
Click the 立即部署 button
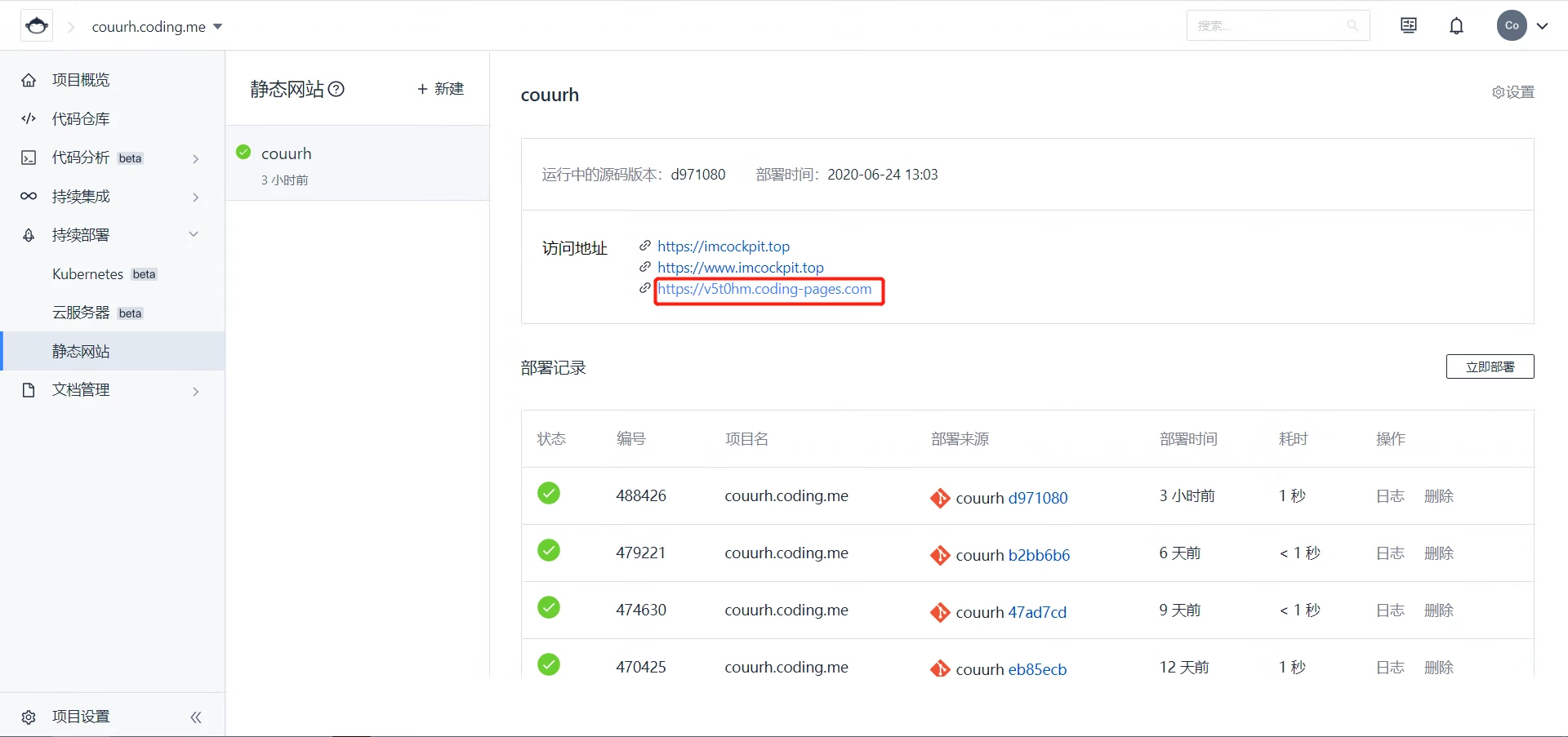(1490, 366)
